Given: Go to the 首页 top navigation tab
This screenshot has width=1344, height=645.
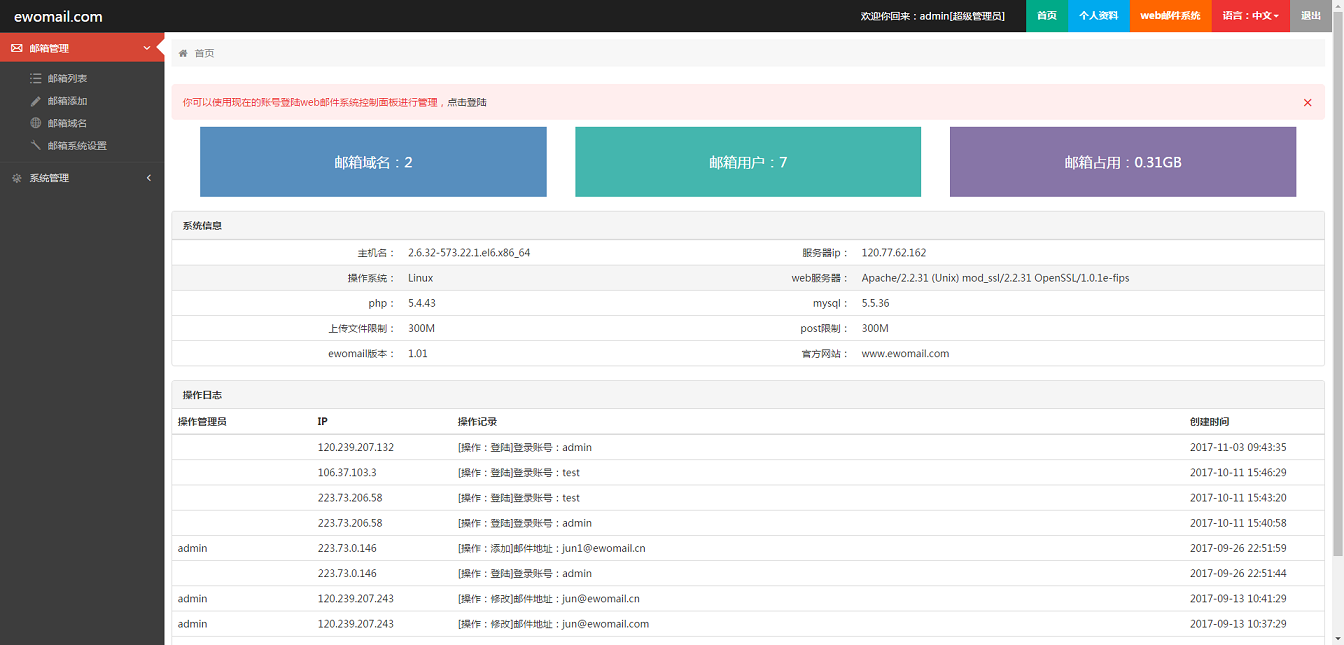Looking at the screenshot, I should tap(1046, 16).
